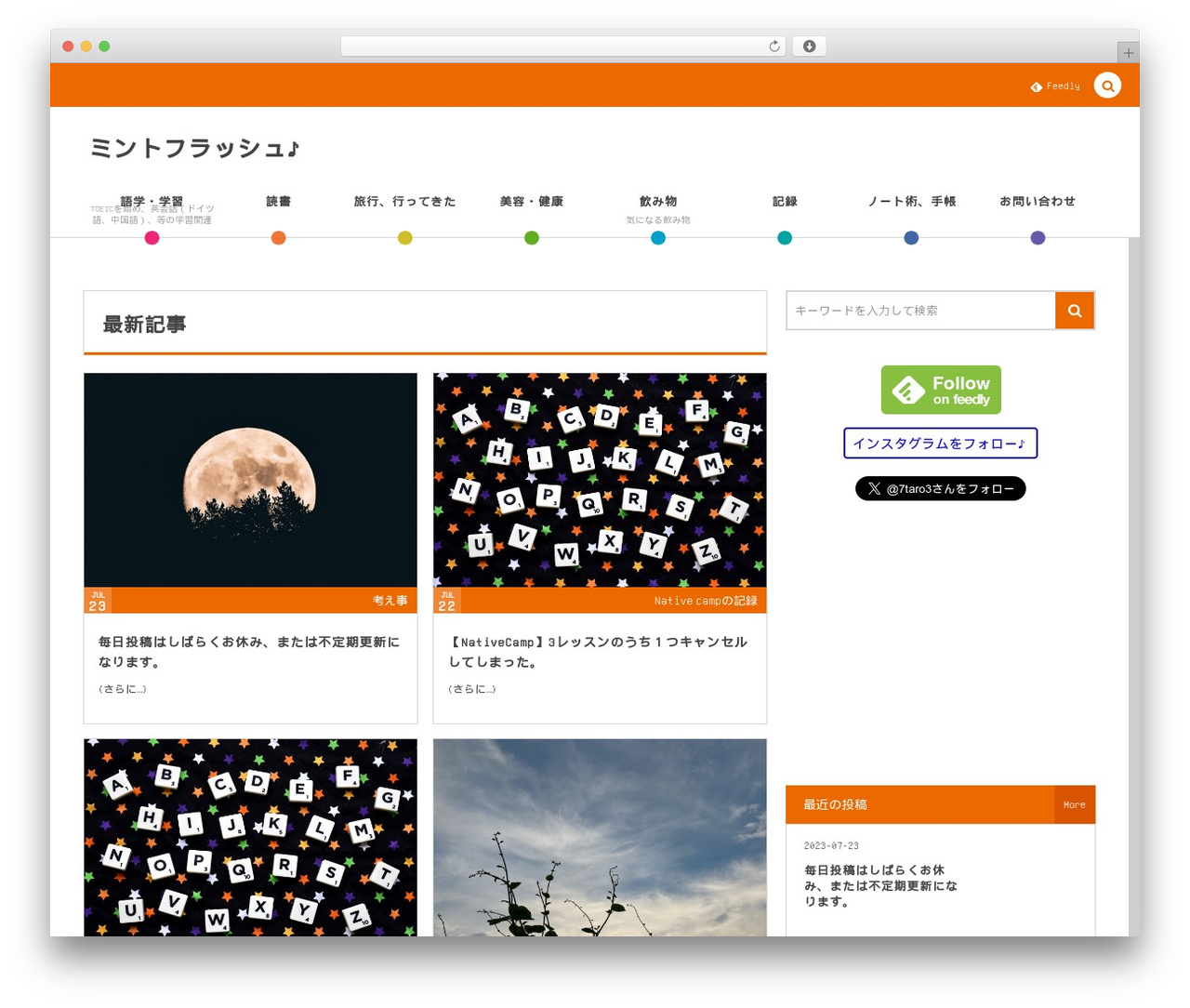Open site title ミントフラッシュ♪
Image resolution: width=1190 pixels, height=1008 pixels.
[x=195, y=148]
